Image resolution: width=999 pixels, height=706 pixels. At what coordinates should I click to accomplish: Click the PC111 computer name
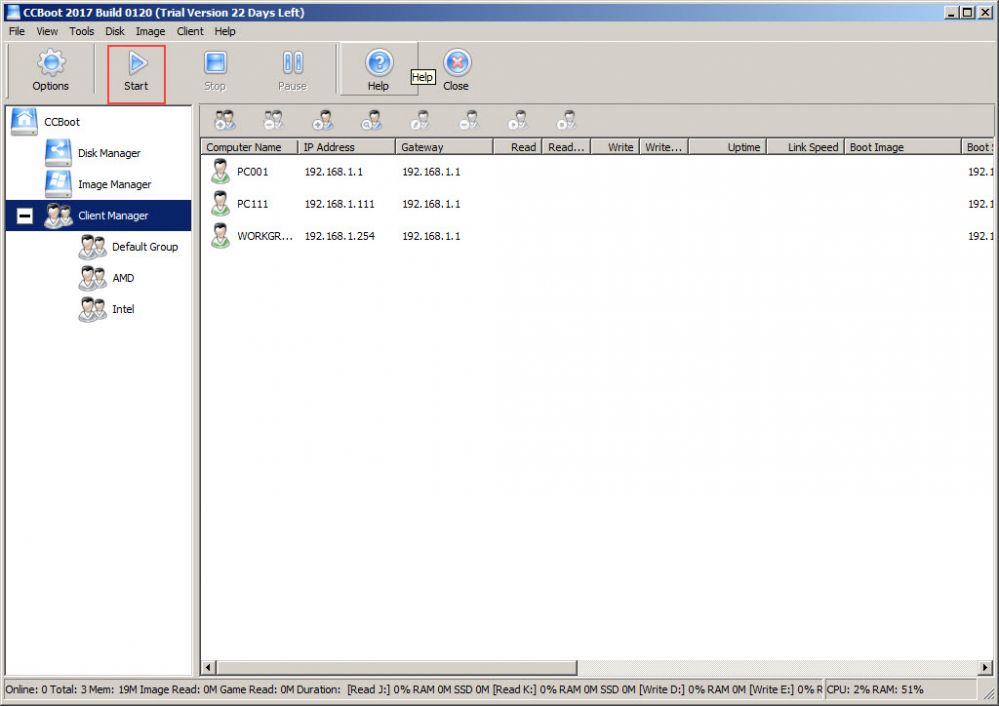click(x=252, y=204)
